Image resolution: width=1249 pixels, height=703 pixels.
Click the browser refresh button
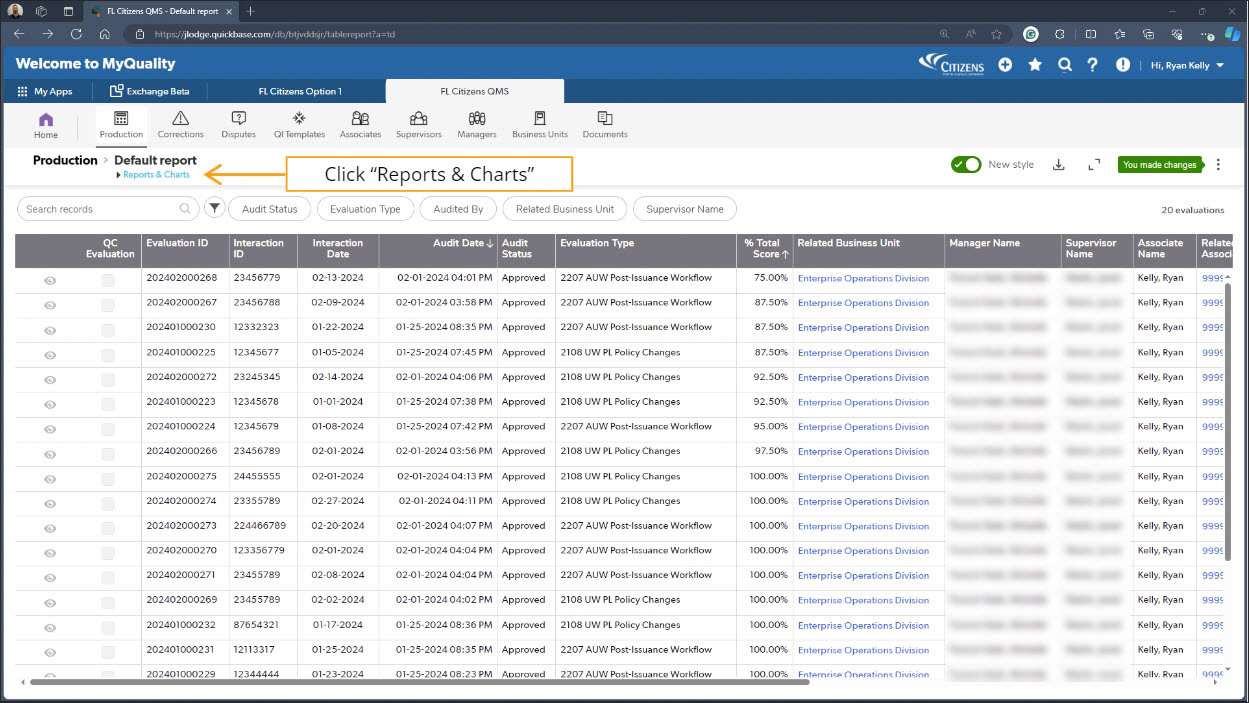point(75,33)
